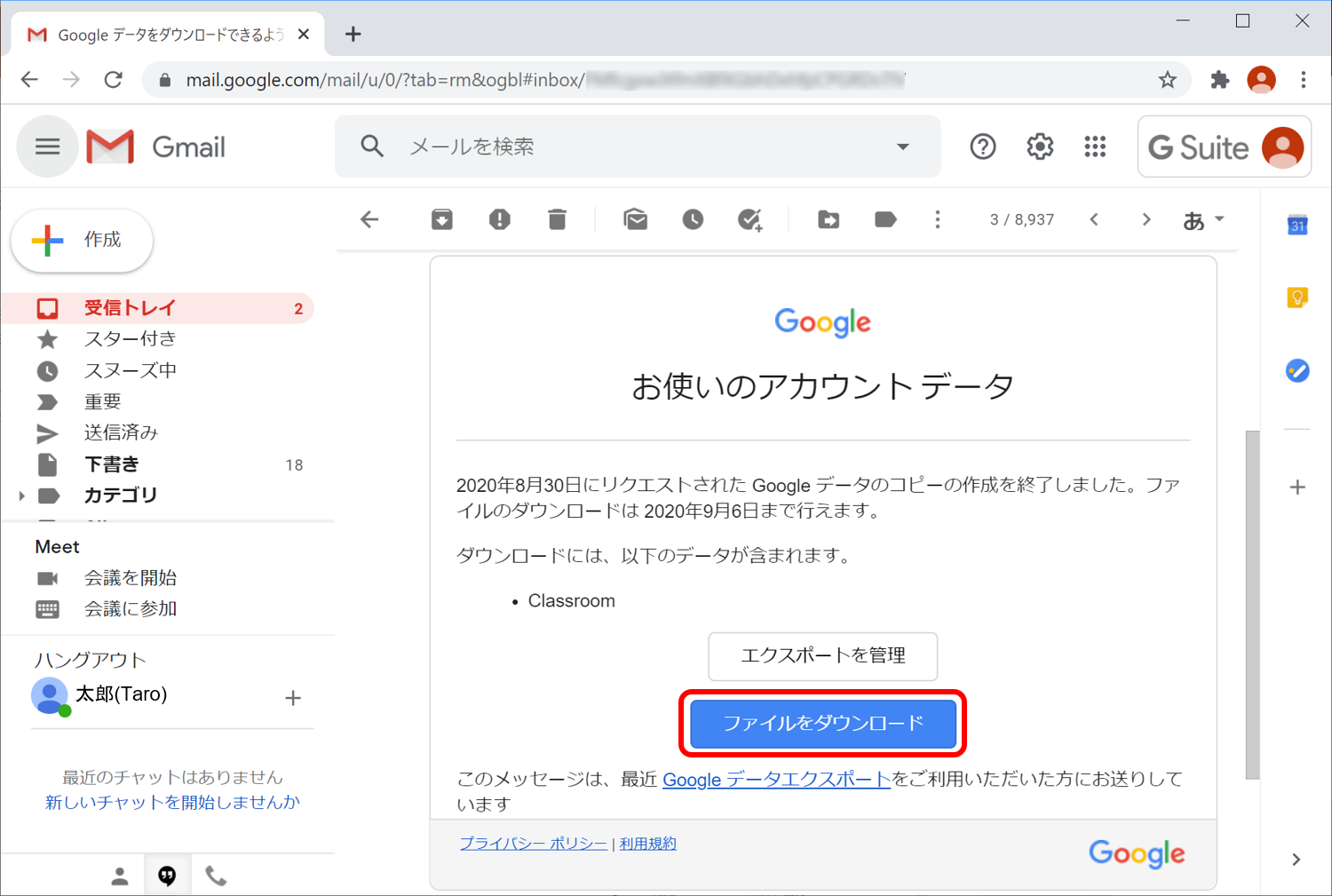Open Chrome extensions puzzle icon

click(1220, 80)
